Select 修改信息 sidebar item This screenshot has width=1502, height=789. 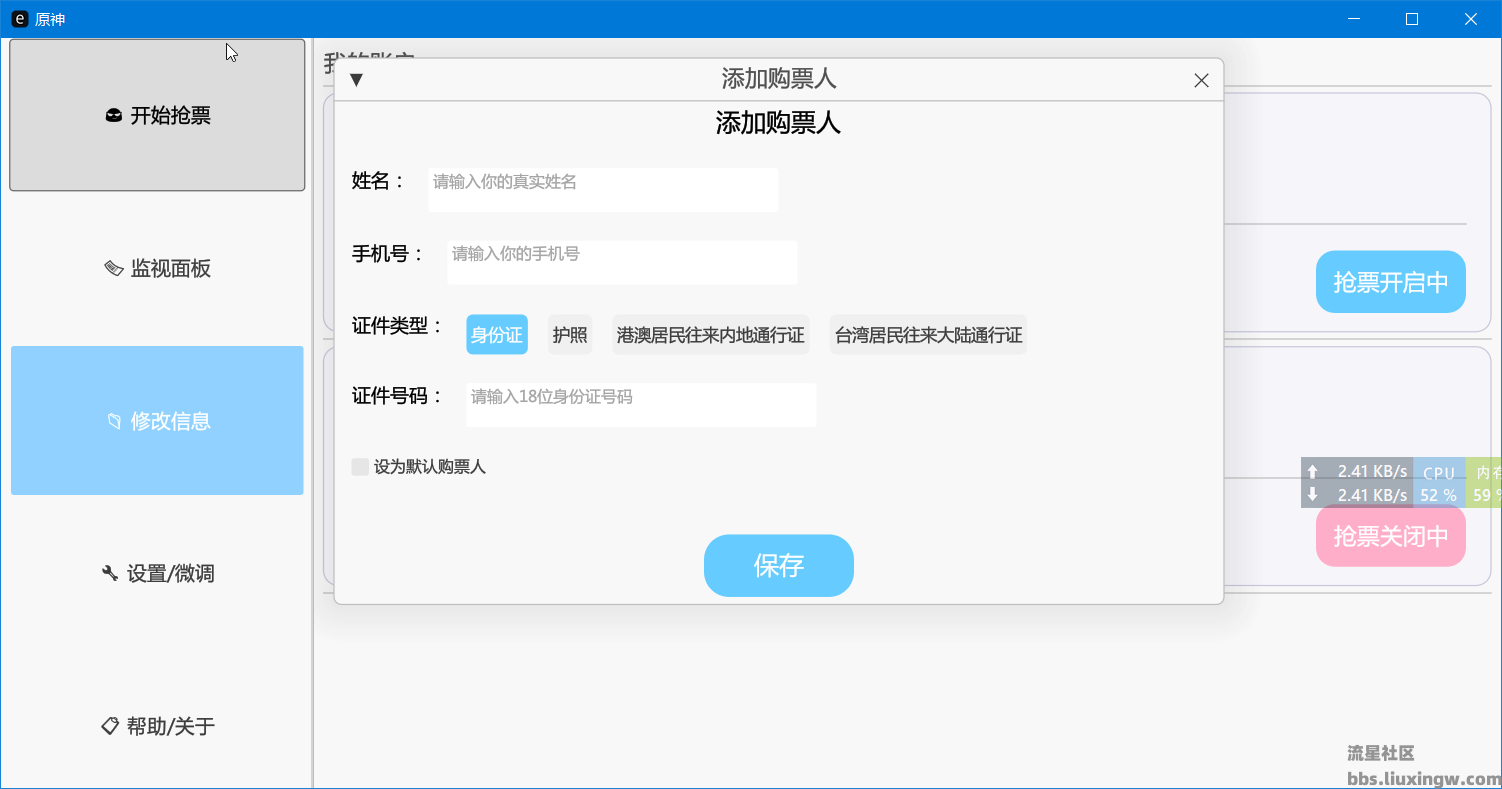point(157,420)
